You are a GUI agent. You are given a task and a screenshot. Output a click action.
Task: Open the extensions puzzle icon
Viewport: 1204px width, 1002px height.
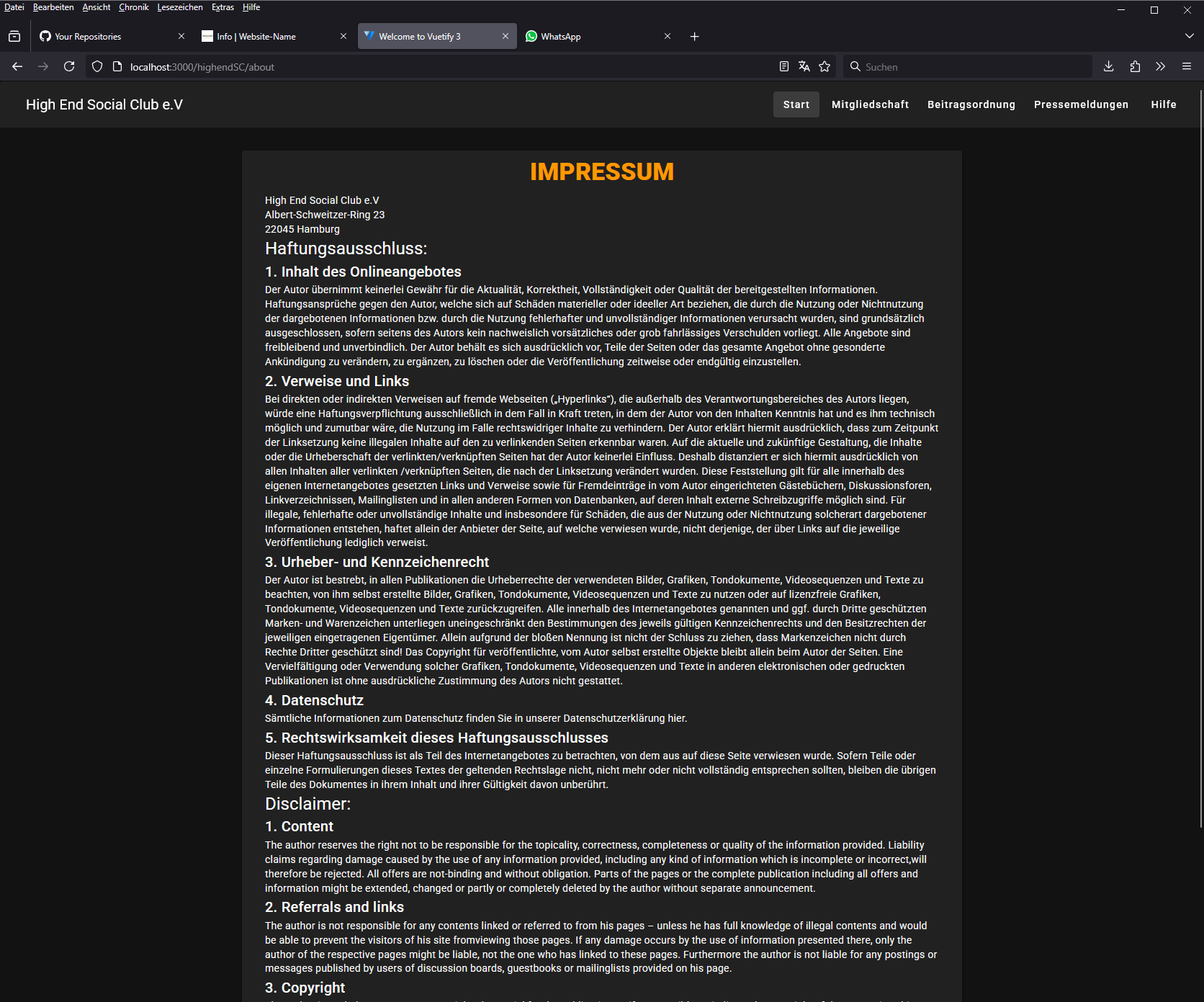[x=1135, y=66]
